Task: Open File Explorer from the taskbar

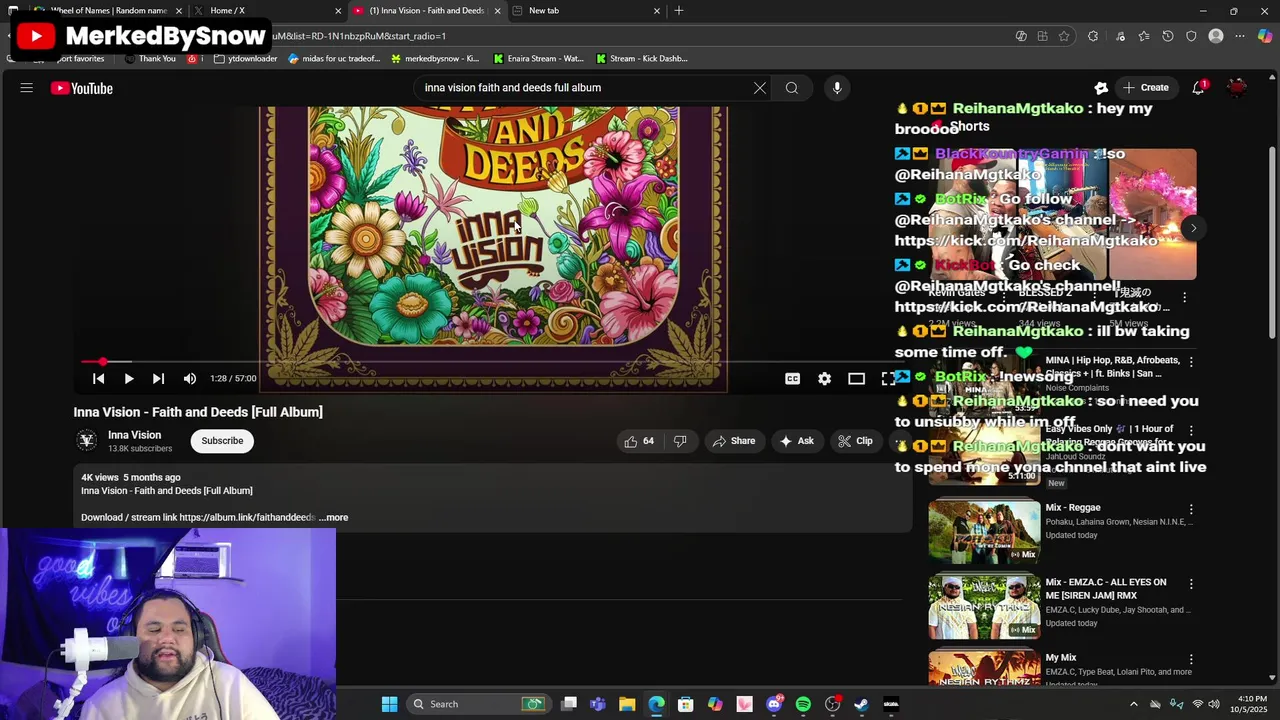Action: [x=627, y=704]
